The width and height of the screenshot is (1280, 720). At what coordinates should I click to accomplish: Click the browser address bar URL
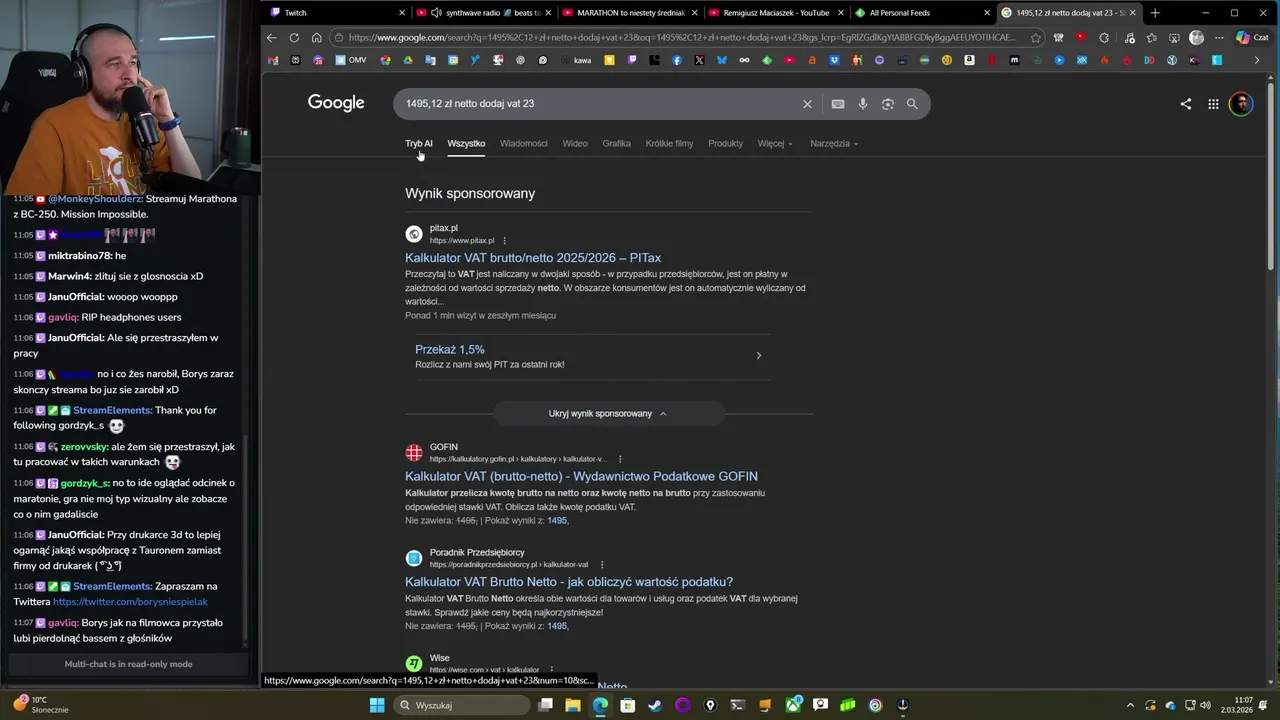pyautogui.click(x=682, y=38)
